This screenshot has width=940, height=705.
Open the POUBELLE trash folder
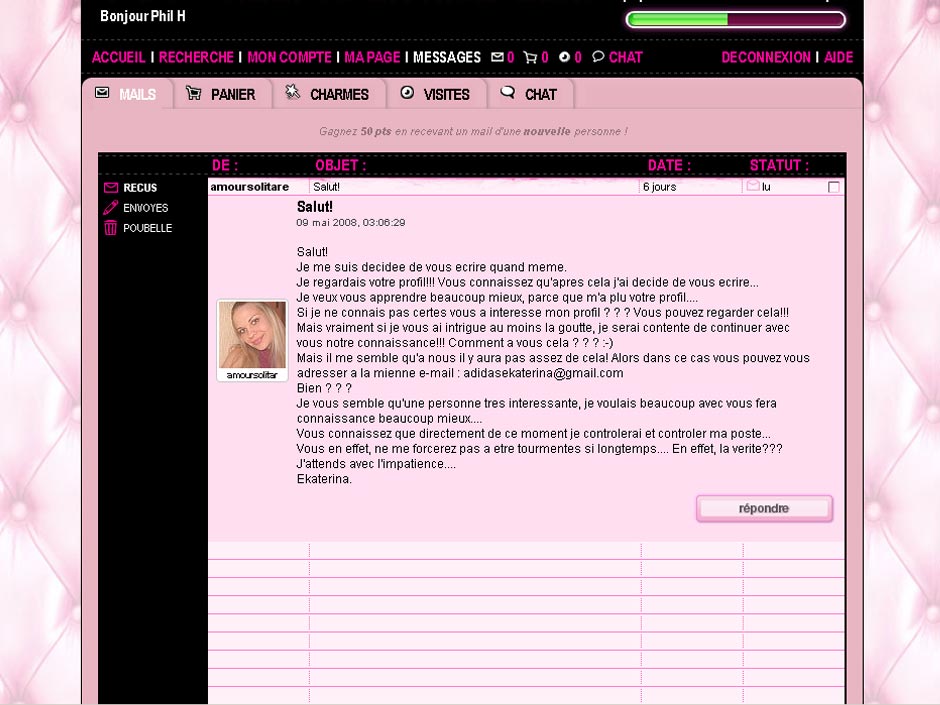tap(147, 228)
